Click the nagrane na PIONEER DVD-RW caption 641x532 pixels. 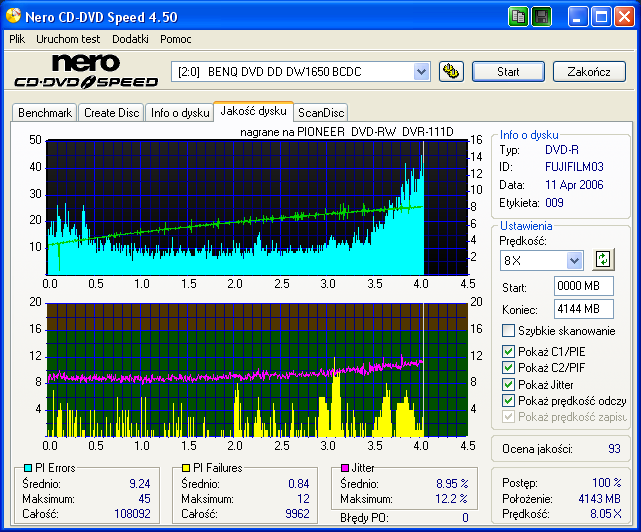347,132
